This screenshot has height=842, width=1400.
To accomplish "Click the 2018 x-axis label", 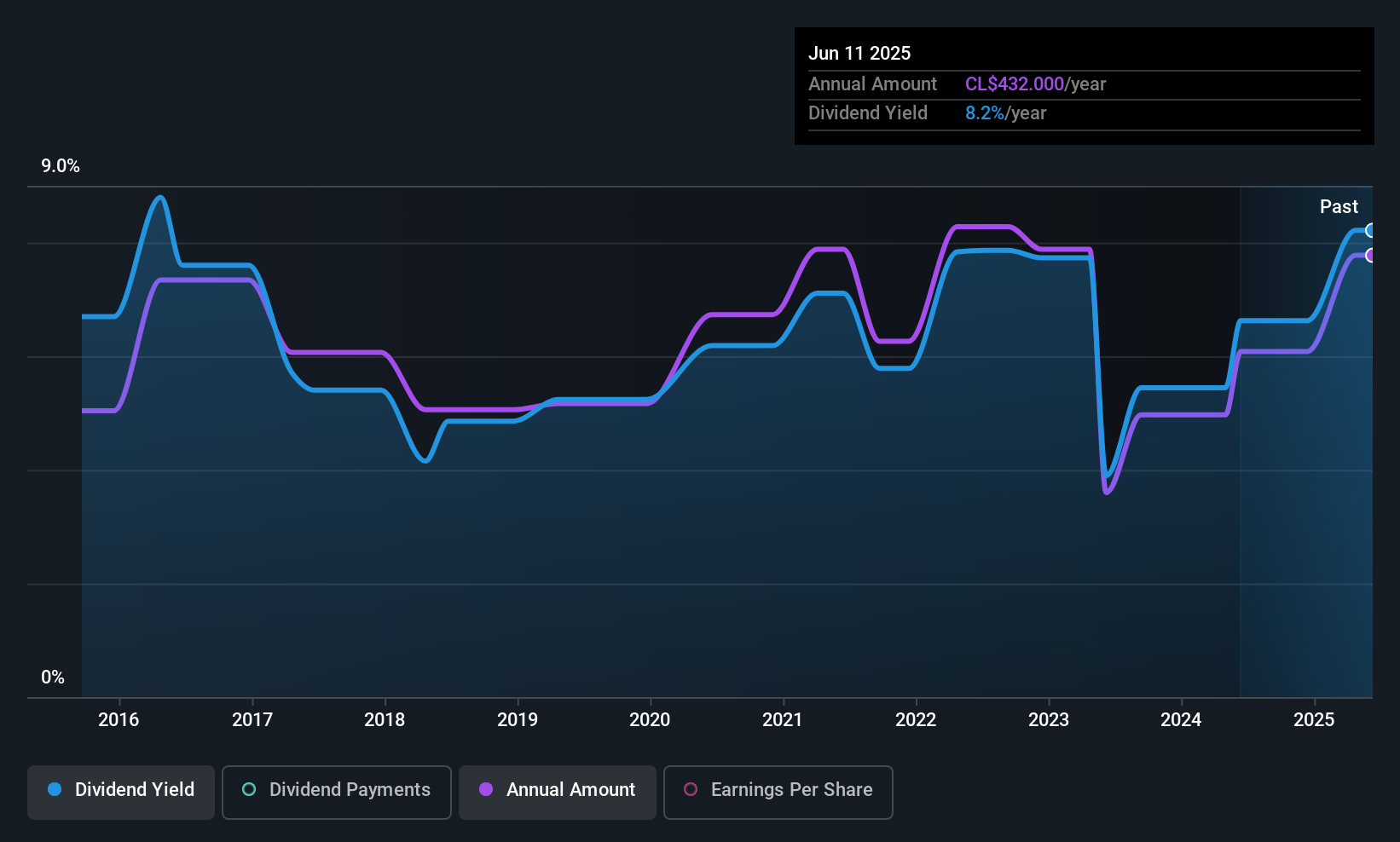I will (385, 720).
